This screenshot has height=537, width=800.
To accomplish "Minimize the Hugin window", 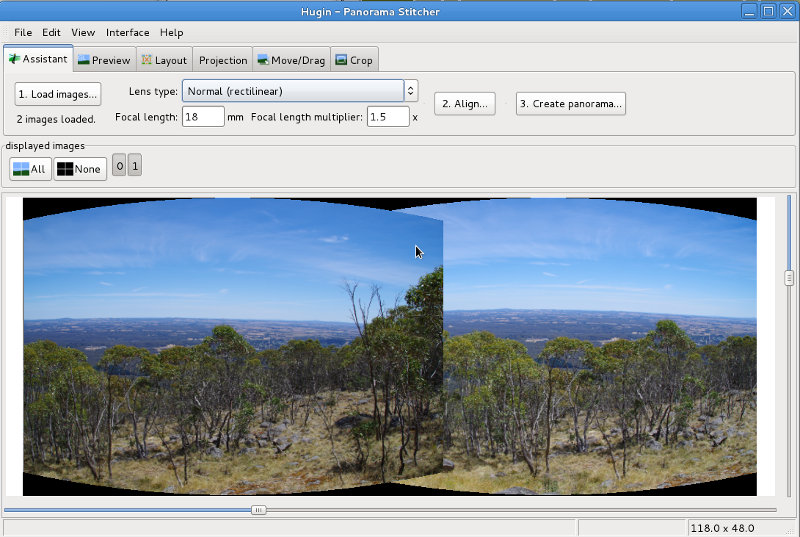I will [749, 11].
